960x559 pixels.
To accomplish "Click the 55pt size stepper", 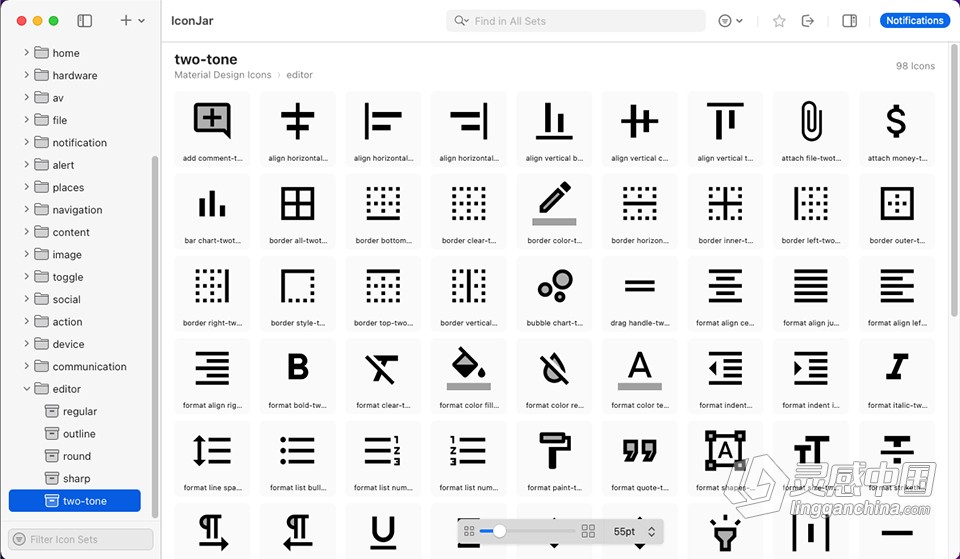I will 651,531.
